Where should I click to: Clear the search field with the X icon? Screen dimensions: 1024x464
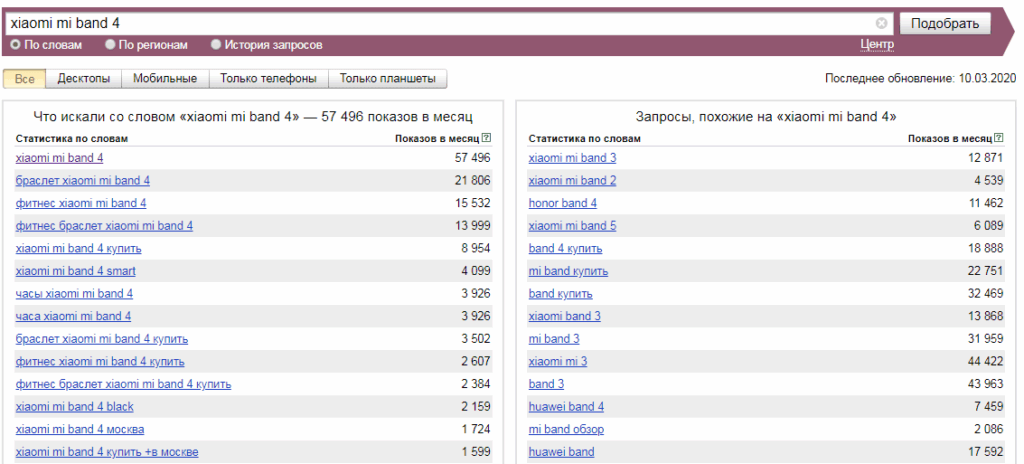[881, 23]
